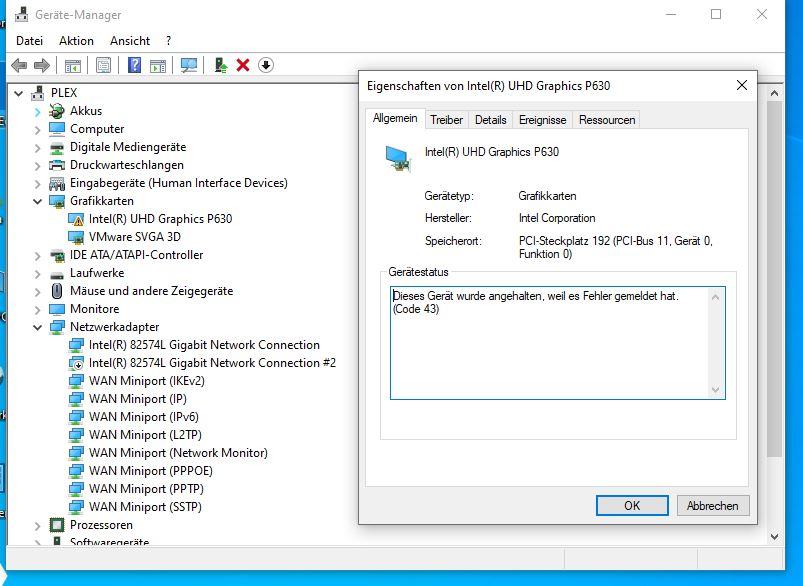The width and height of the screenshot is (803, 586).
Task: Click the disable device down-arrow icon
Action: click(266, 65)
